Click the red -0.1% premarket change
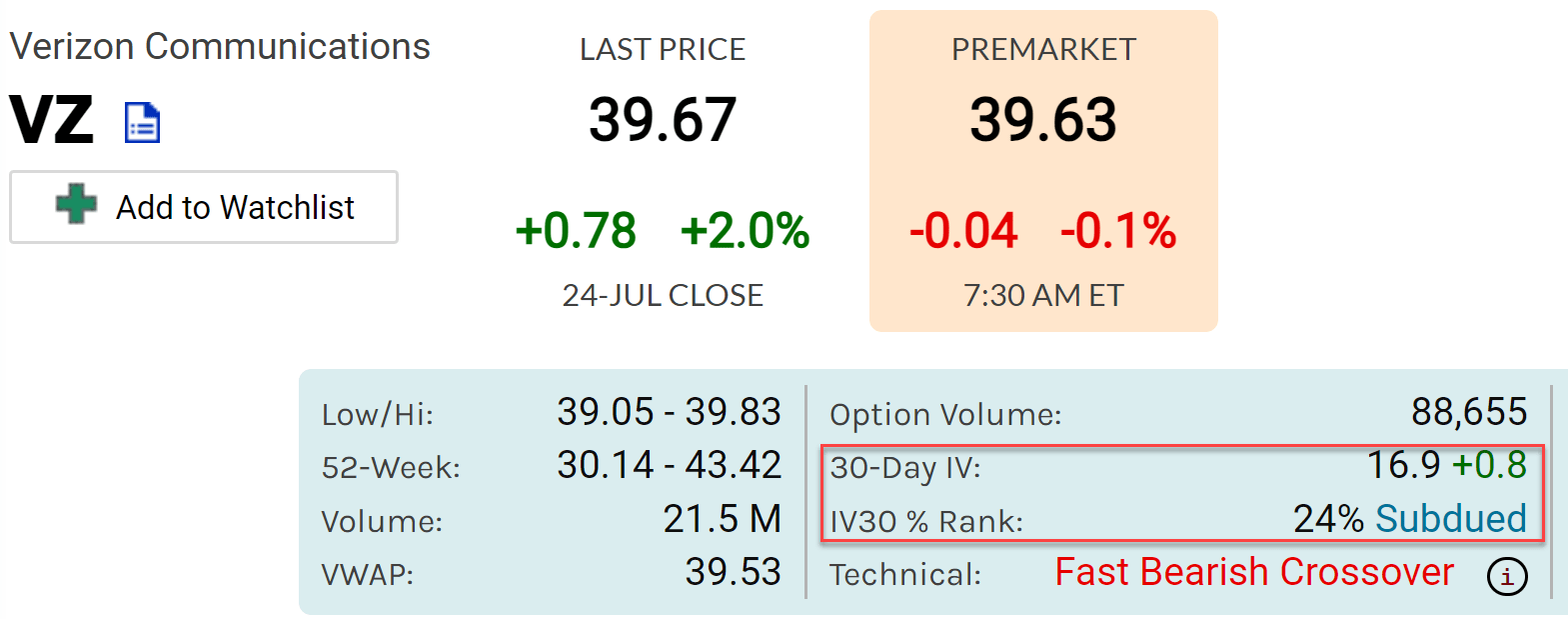The image size is (1568, 619). click(x=1118, y=231)
